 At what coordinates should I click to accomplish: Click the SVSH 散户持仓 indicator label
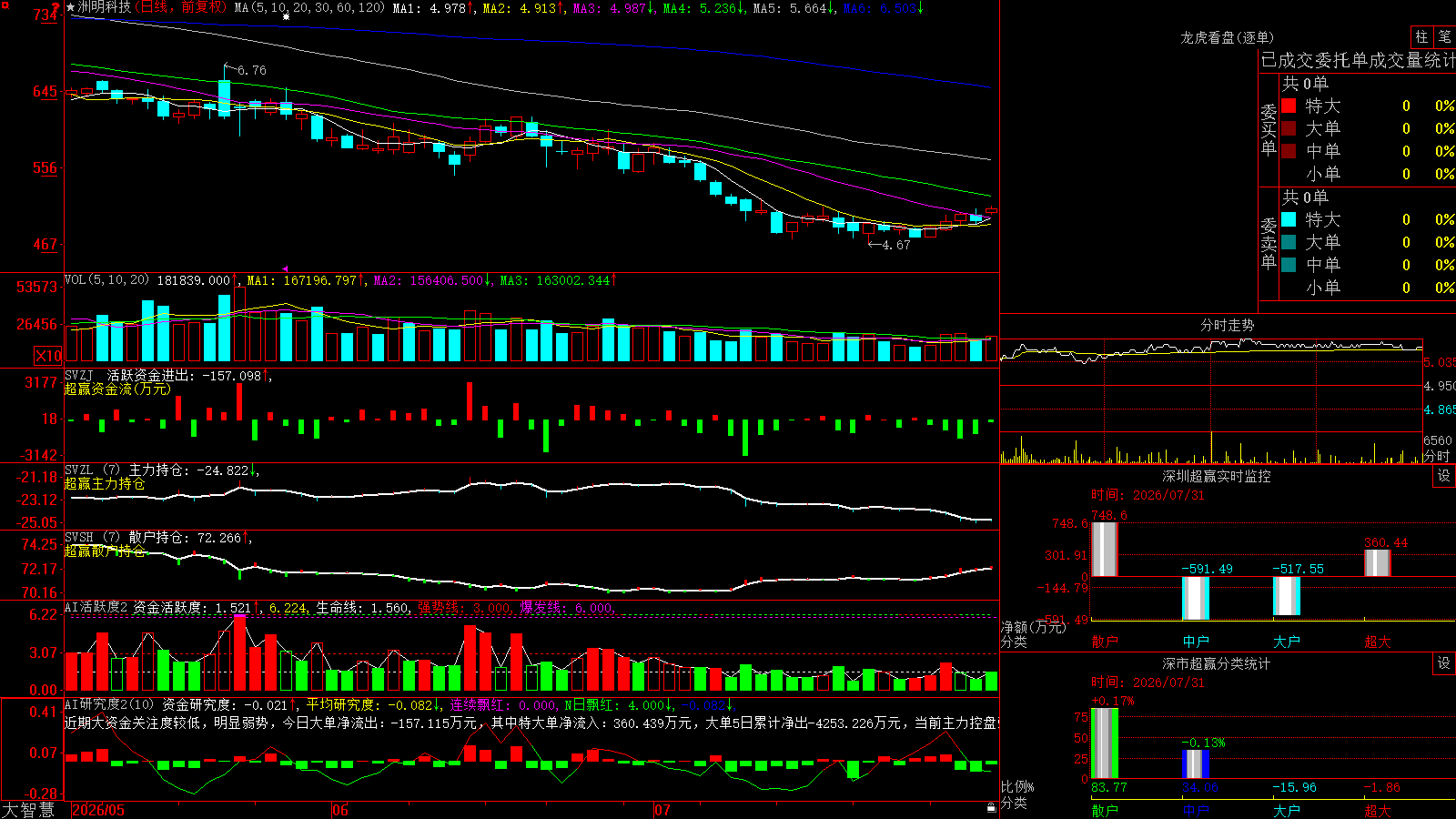pyautogui.click(x=157, y=537)
